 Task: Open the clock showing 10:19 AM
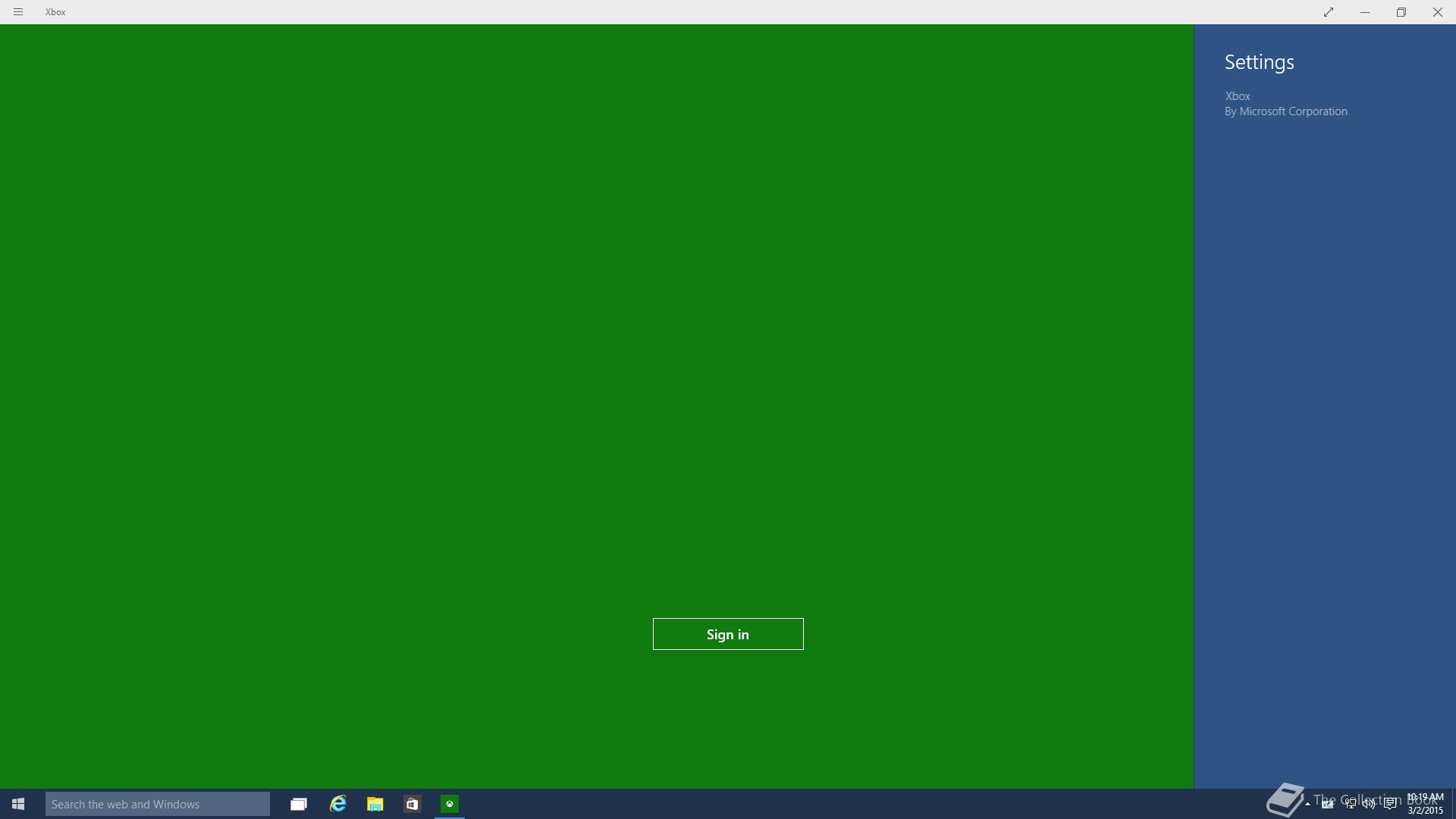(x=1426, y=804)
